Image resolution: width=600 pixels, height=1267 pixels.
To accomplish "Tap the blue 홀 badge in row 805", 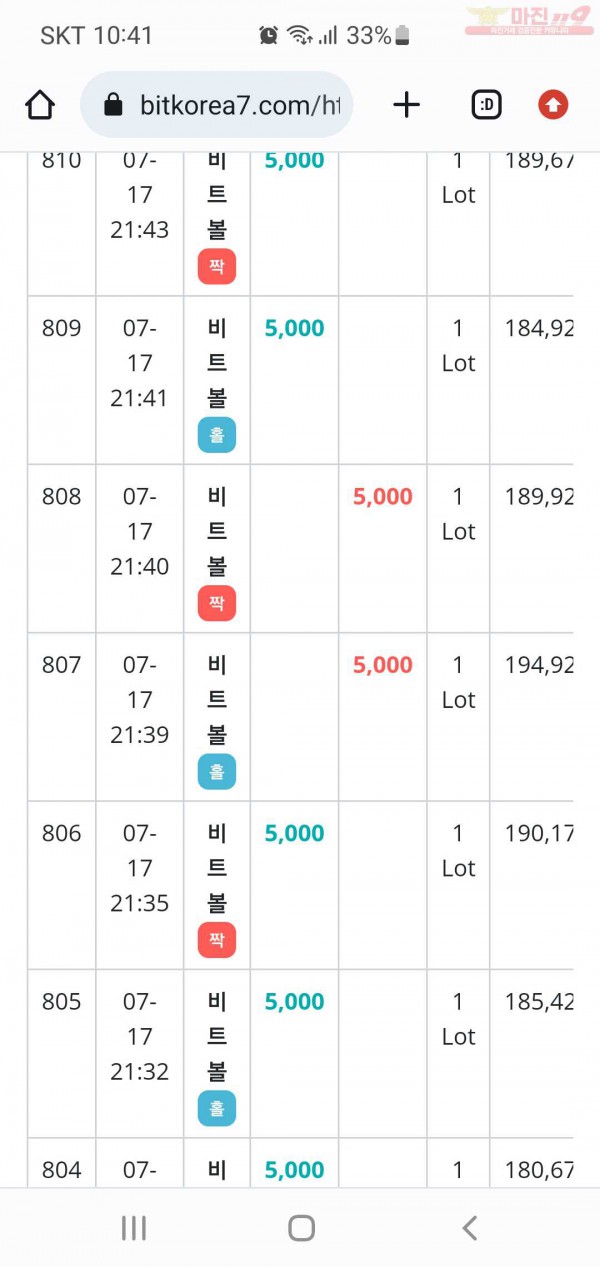I will (217, 1108).
